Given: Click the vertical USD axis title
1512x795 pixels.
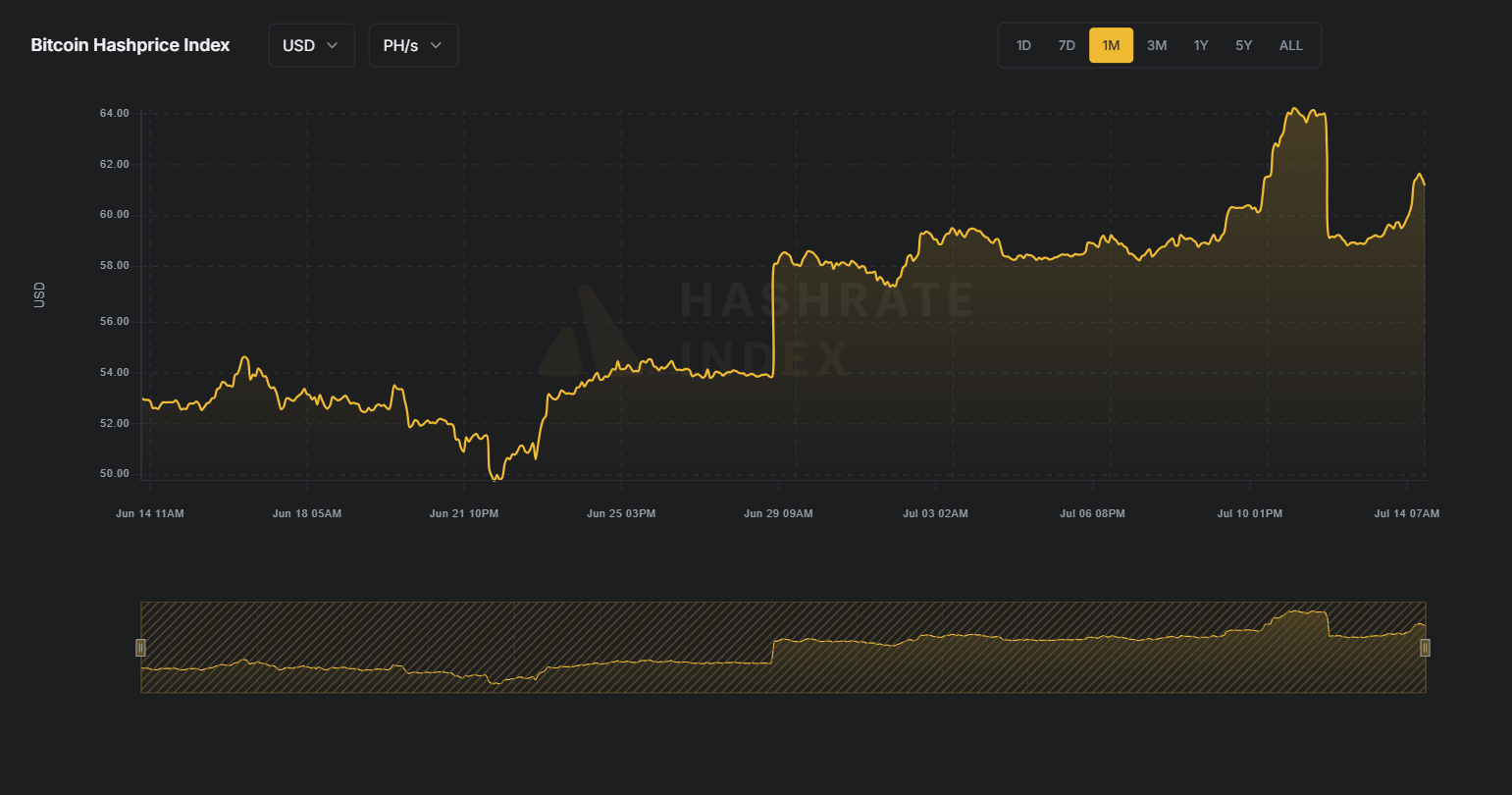Looking at the screenshot, I should (x=39, y=294).
